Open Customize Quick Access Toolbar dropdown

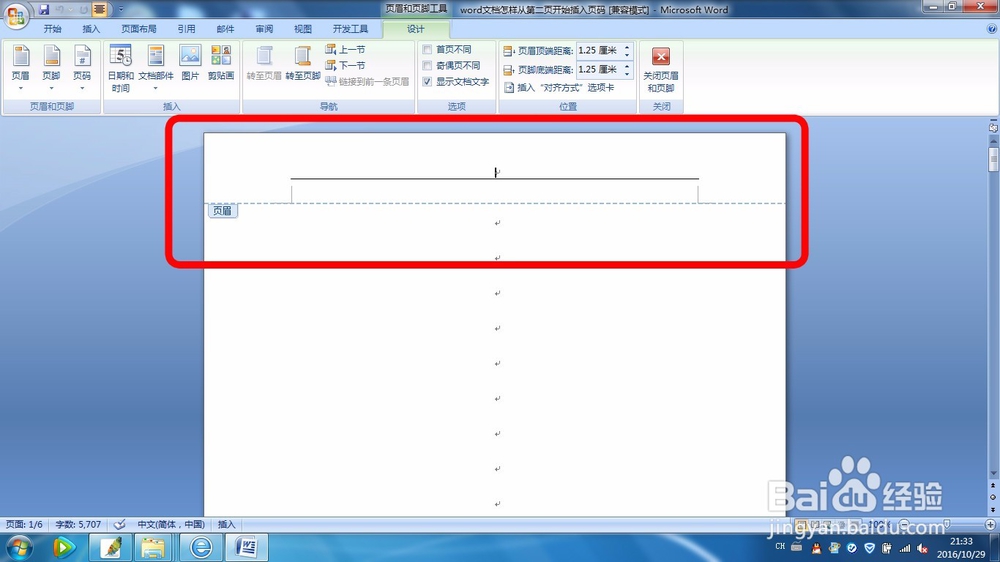pos(121,10)
